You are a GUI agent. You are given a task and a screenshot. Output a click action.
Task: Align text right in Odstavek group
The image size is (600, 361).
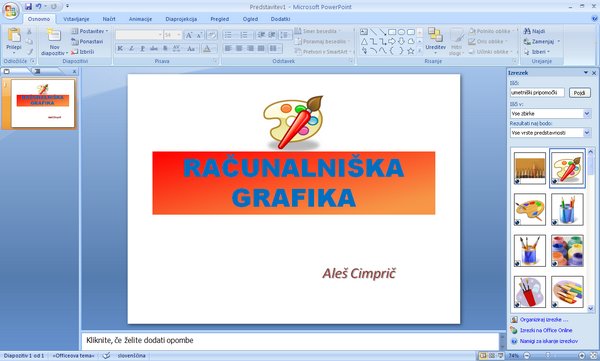click(x=250, y=49)
